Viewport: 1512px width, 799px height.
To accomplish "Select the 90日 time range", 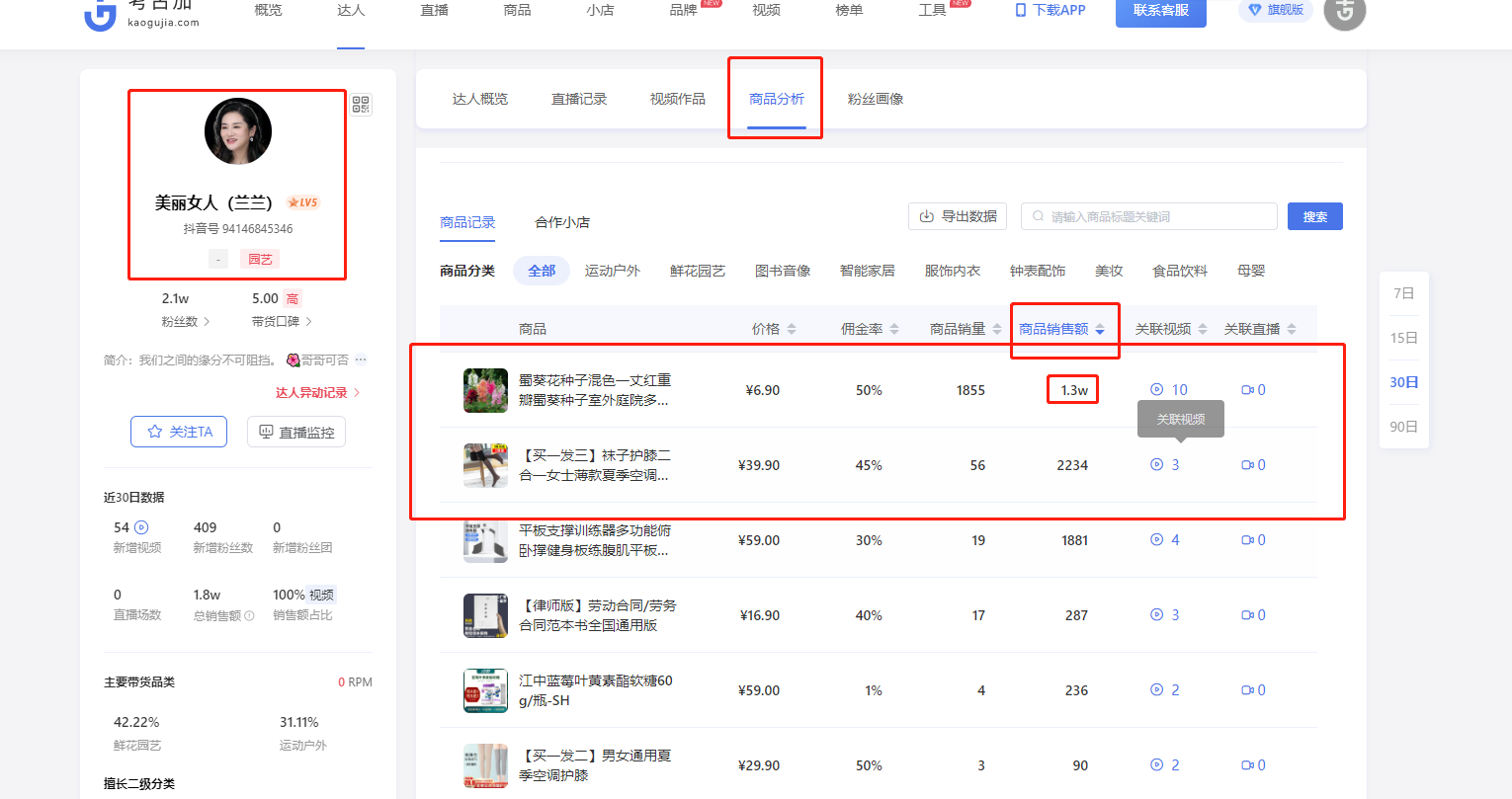I will click(x=1403, y=427).
